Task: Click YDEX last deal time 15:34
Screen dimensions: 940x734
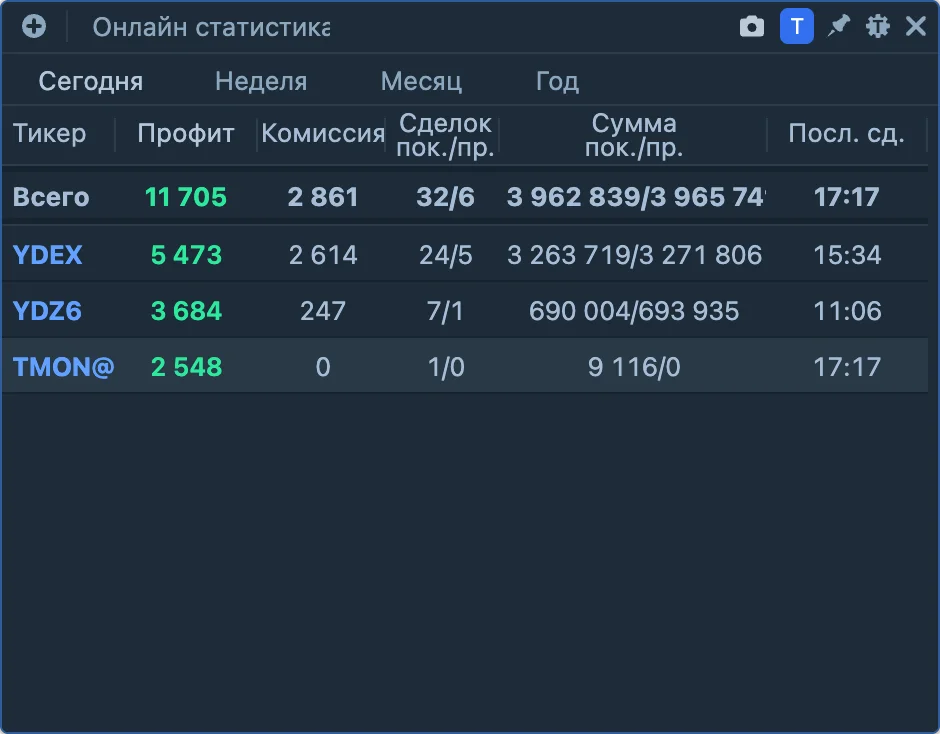Action: 847,255
